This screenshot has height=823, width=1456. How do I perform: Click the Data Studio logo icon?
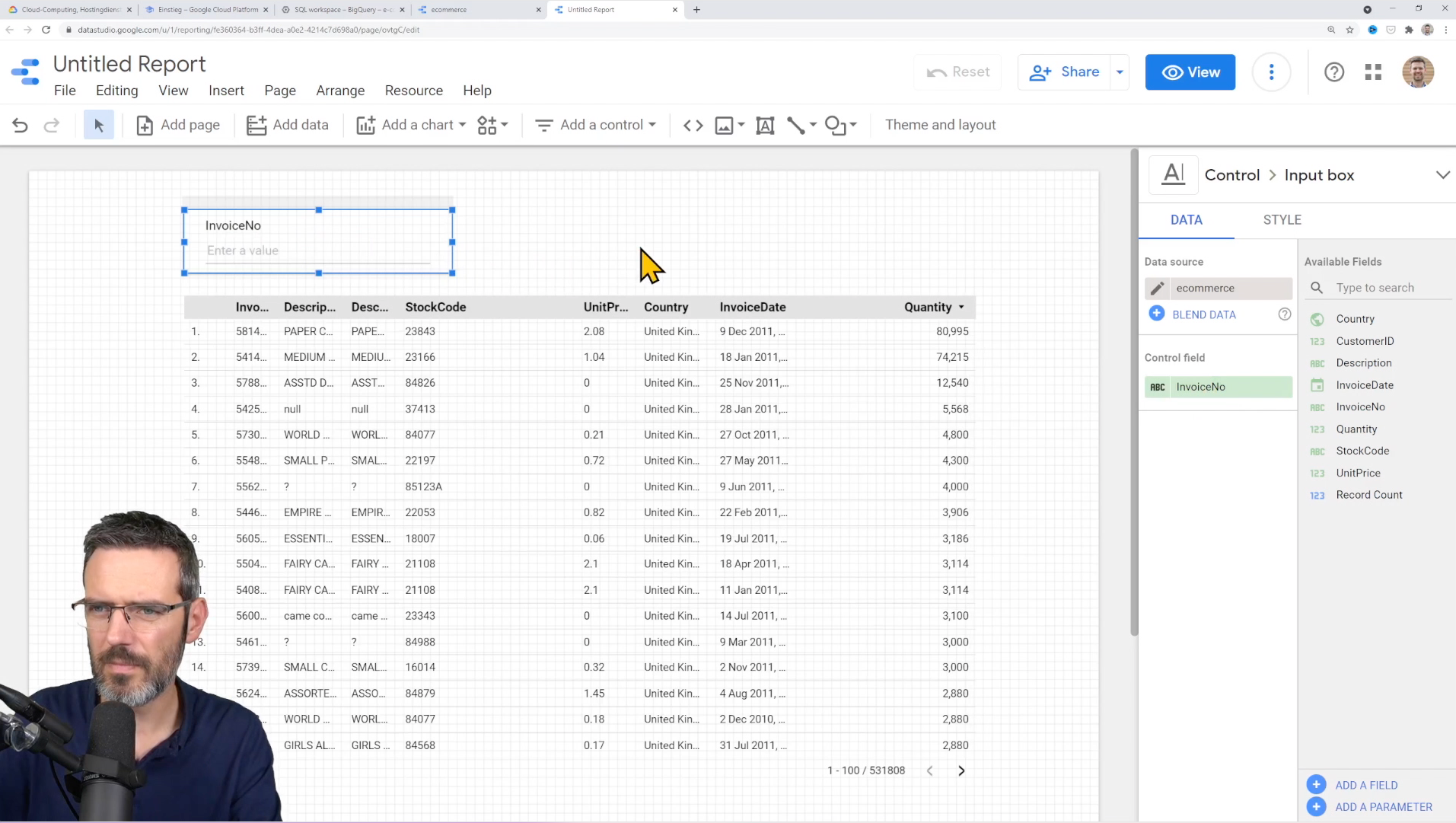(x=26, y=72)
